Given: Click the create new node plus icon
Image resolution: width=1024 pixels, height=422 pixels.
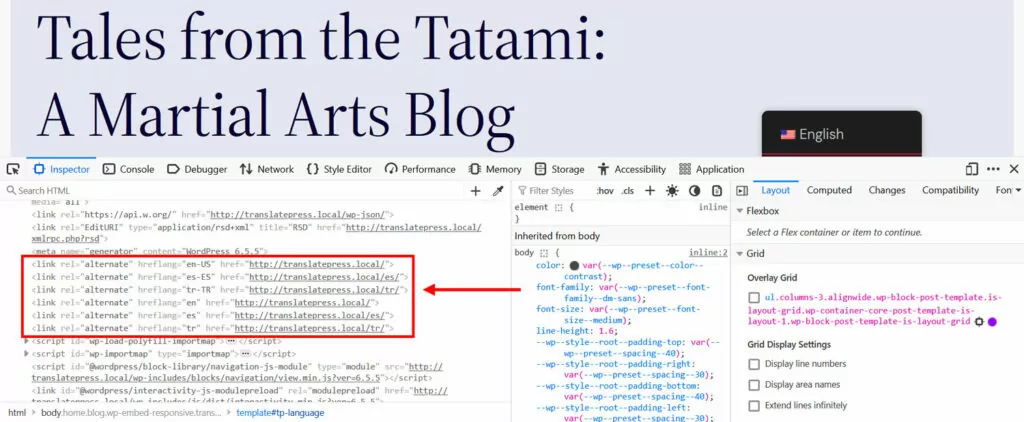Looking at the screenshot, I should [x=475, y=191].
